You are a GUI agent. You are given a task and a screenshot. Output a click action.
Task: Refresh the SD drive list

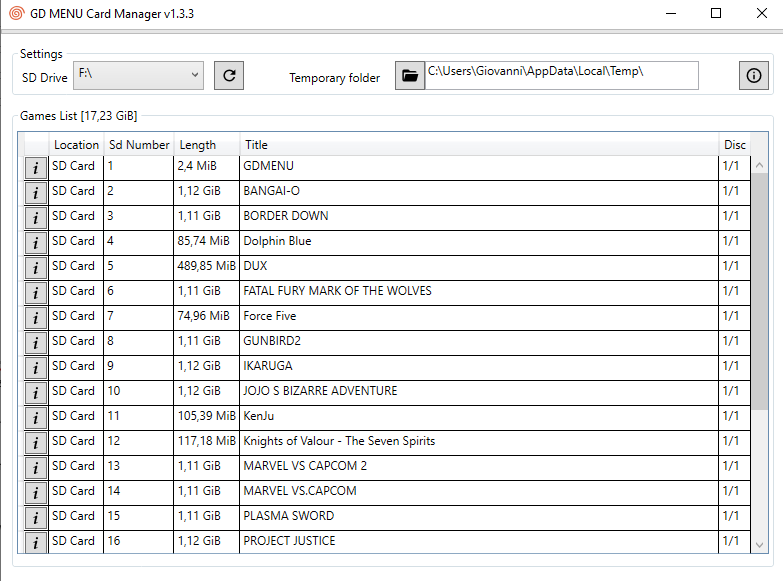point(229,75)
